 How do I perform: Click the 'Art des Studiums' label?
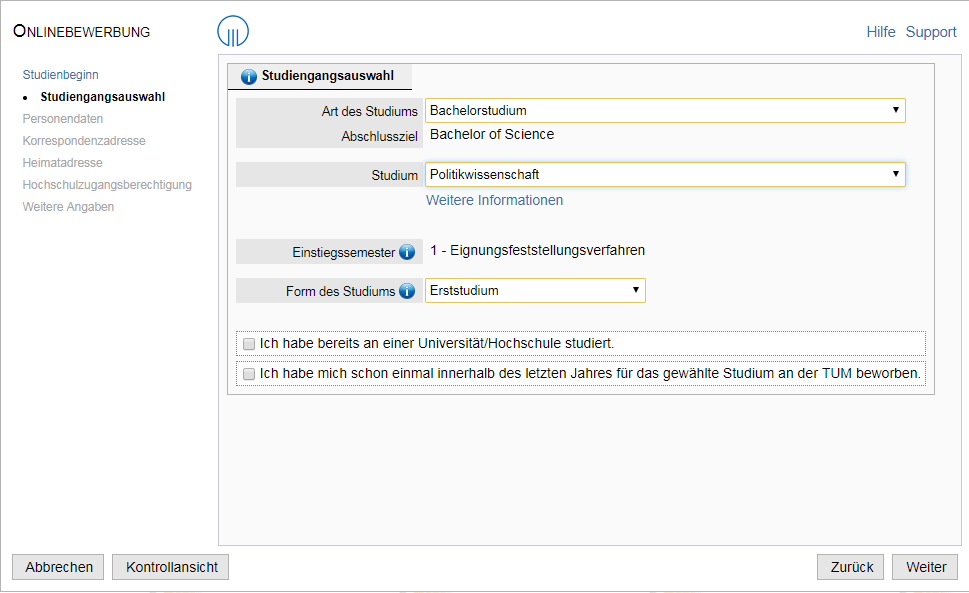click(370, 112)
